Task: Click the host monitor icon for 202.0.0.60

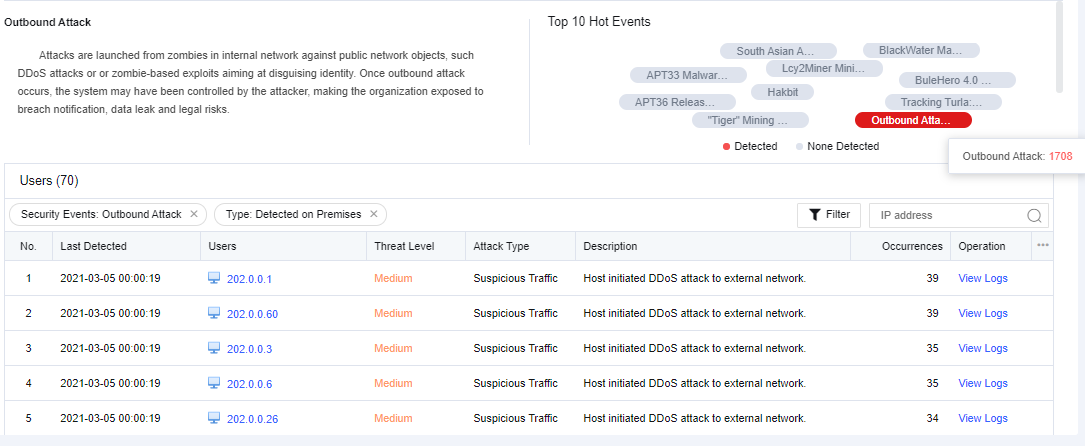Action: pyautogui.click(x=214, y=313)
